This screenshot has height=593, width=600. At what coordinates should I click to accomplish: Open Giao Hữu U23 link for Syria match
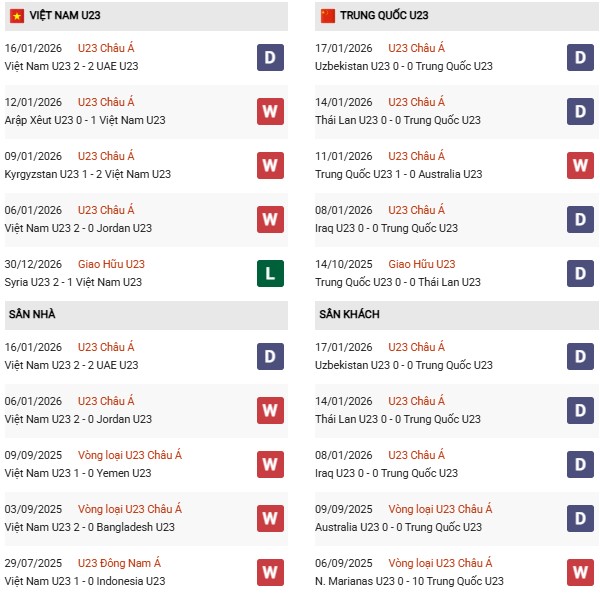[x=111, y=264]
